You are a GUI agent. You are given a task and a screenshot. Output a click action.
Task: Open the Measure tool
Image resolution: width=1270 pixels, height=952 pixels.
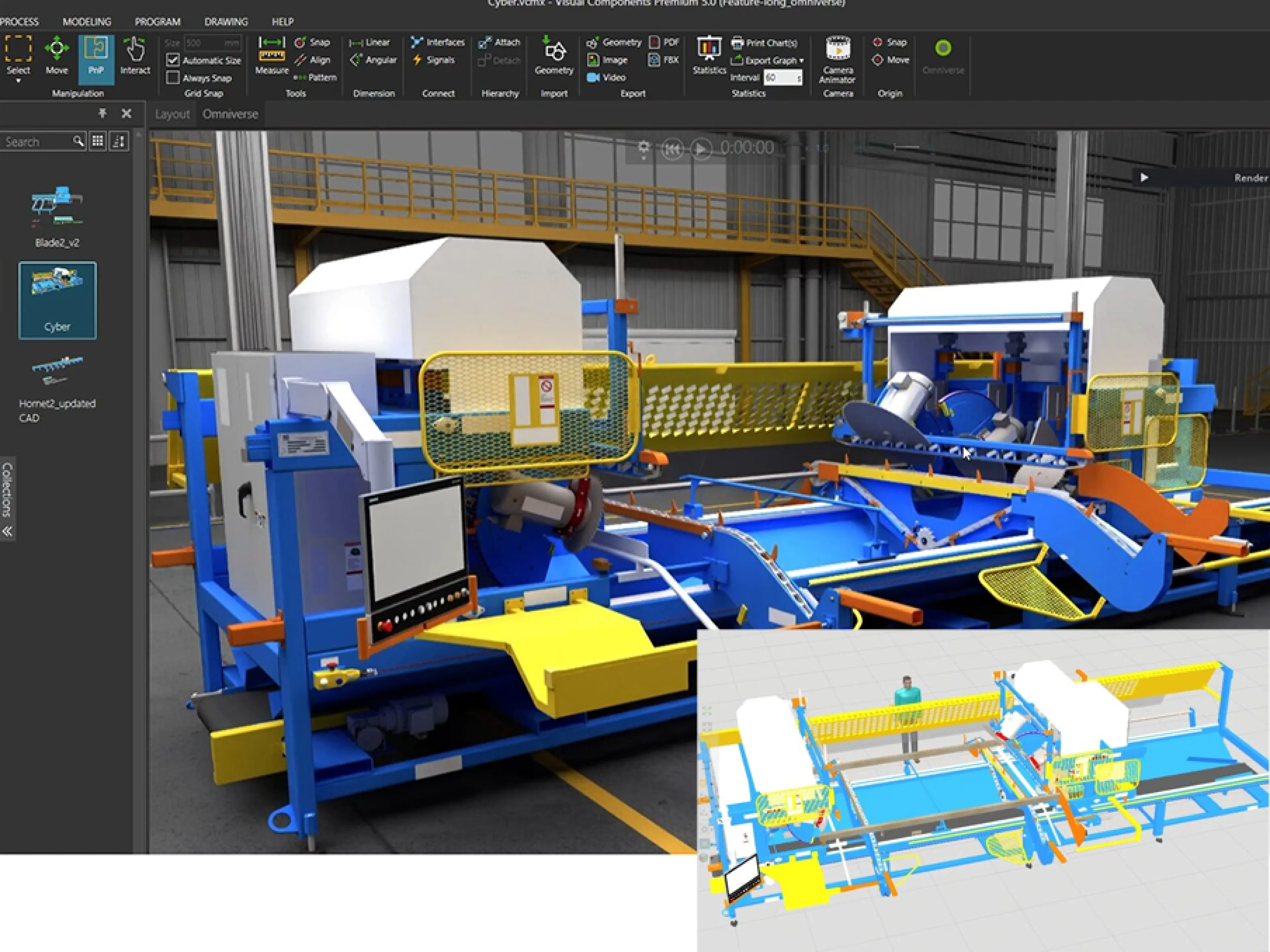pos(272,58)
